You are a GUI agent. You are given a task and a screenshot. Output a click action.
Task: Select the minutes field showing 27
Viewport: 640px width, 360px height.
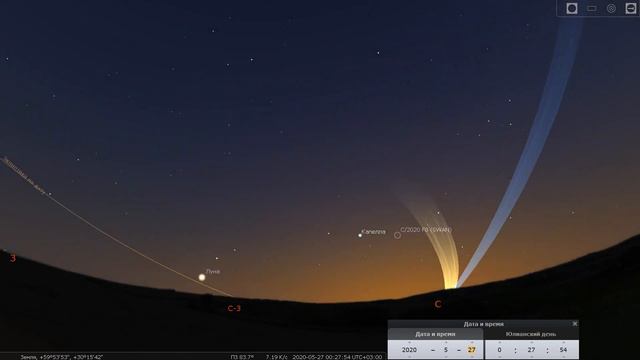(x=531, y=350)
